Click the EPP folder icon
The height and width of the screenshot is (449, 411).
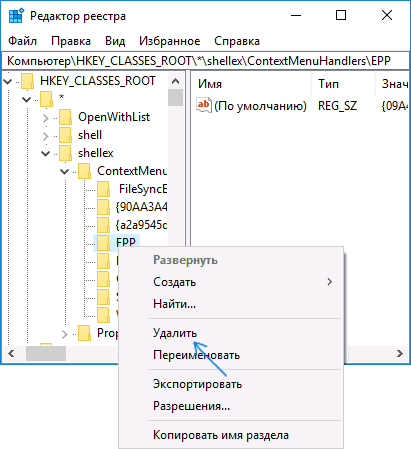[103, 243]
